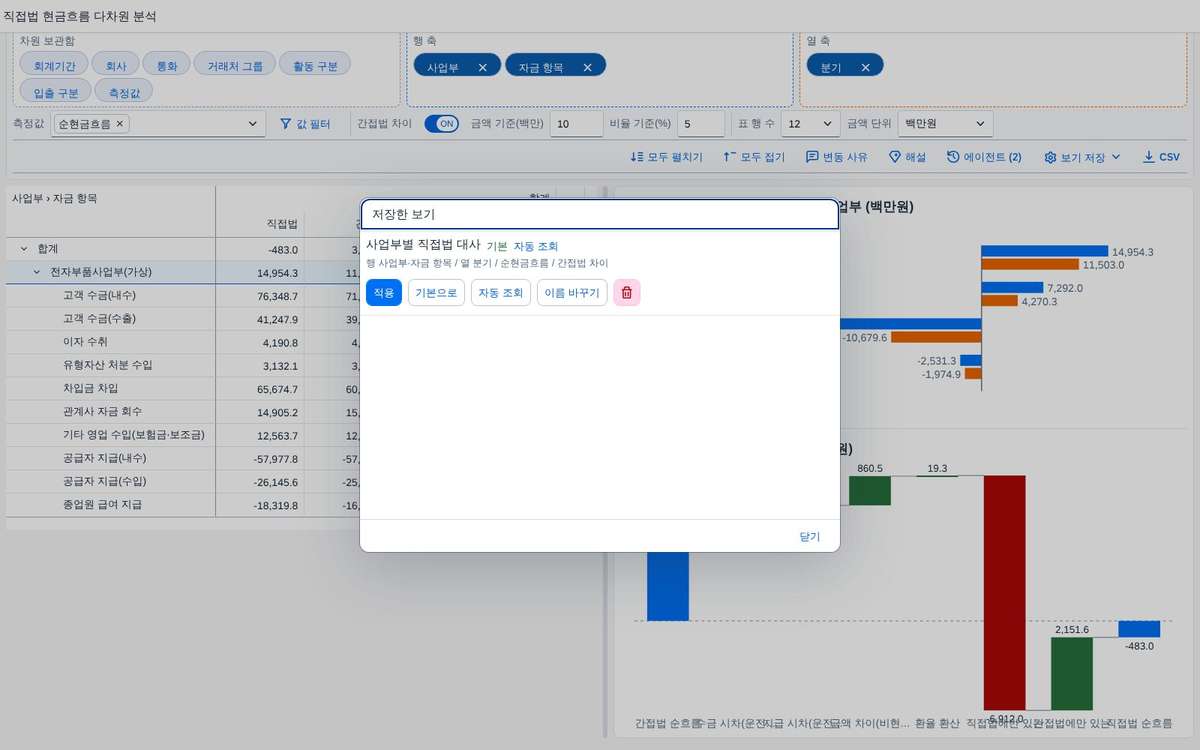
Task: Remove 자금 항목 chip from row axis
Action: click(588, 67)
